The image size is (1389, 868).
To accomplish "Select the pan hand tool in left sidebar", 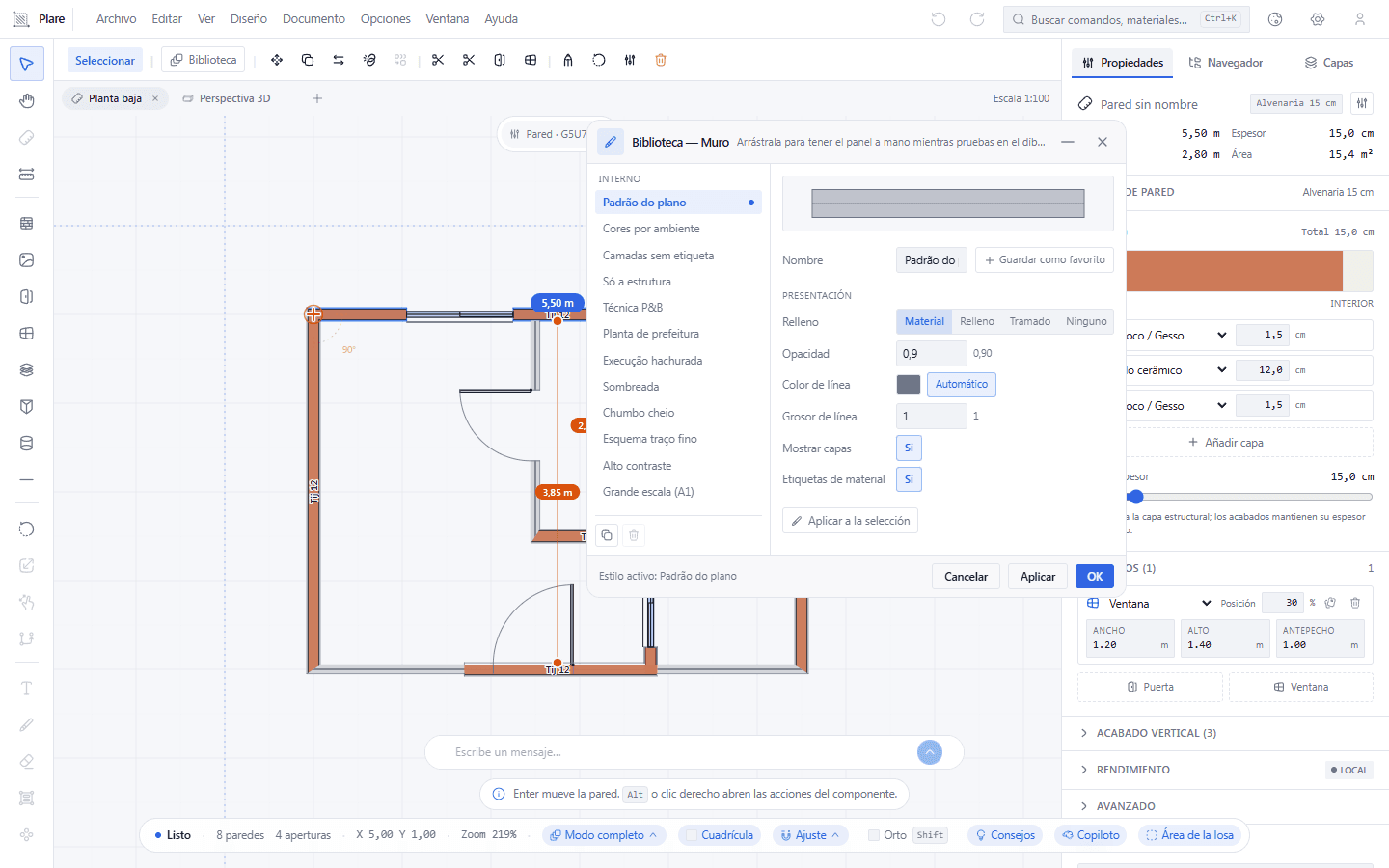I will [27, 101].
